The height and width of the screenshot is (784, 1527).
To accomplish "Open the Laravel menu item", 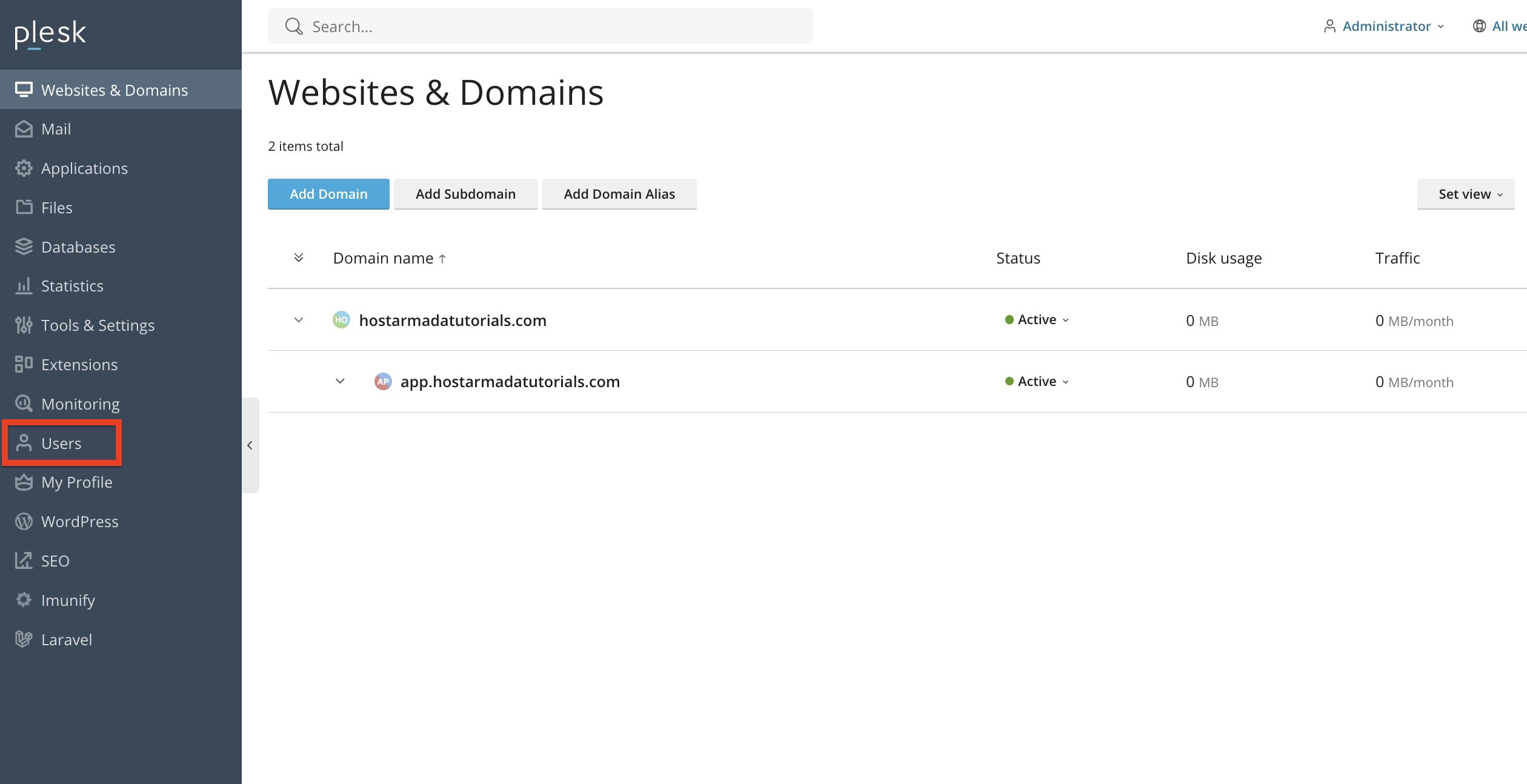I will click(x=121, y=639).
